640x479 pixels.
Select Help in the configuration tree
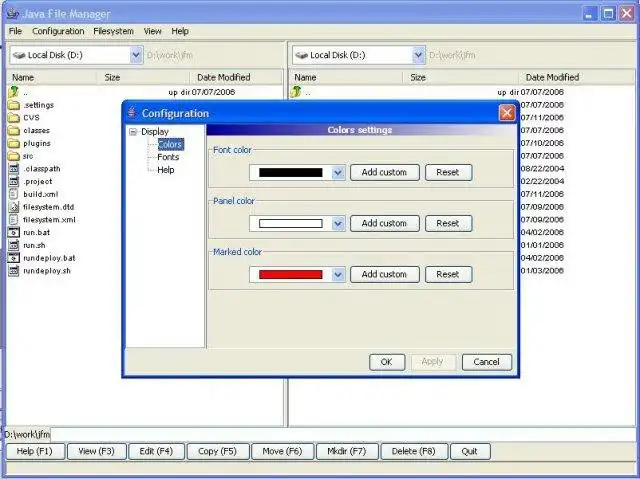click(x=166, y=170)
